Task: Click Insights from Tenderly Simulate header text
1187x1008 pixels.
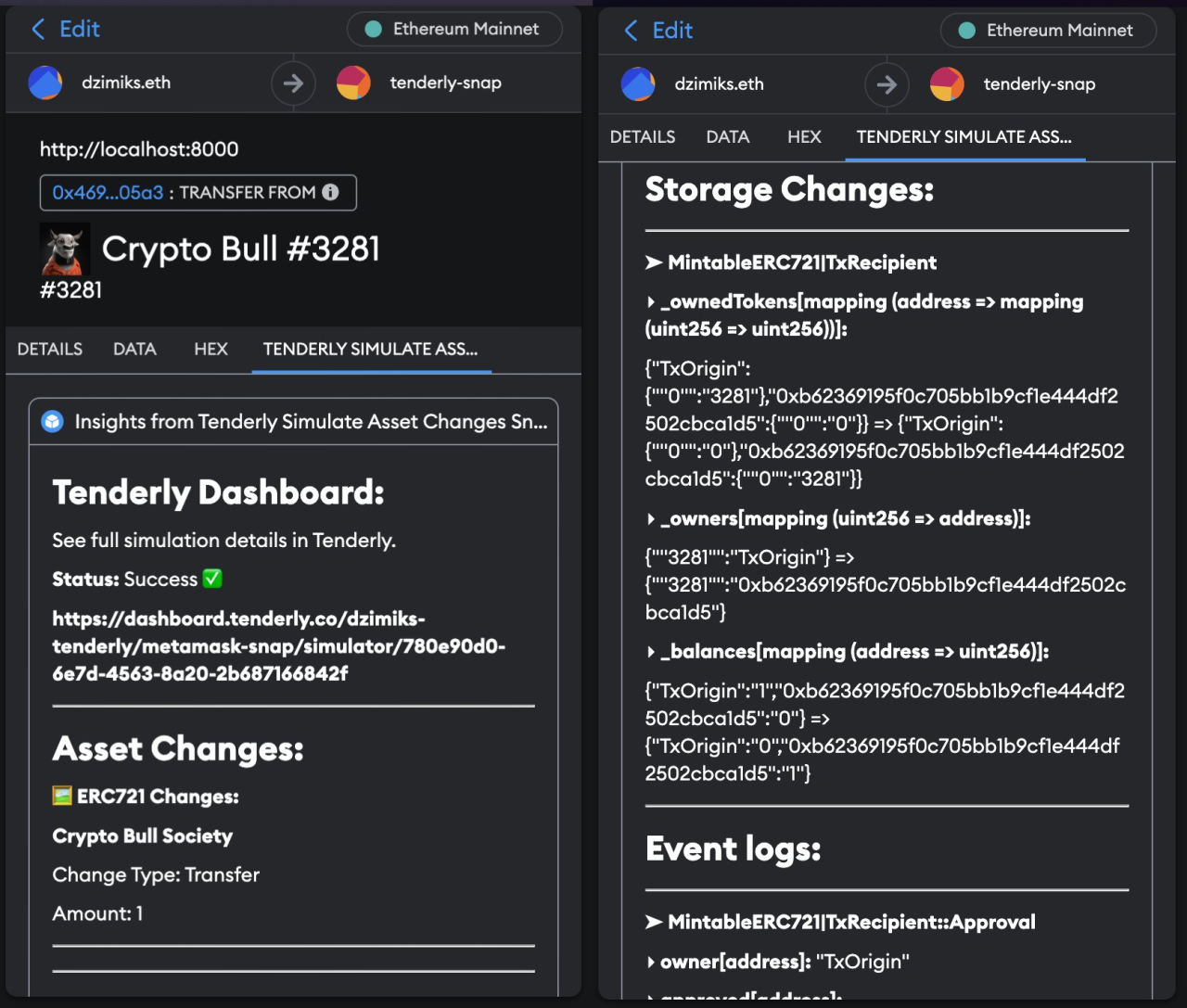Action: point(311,422)
